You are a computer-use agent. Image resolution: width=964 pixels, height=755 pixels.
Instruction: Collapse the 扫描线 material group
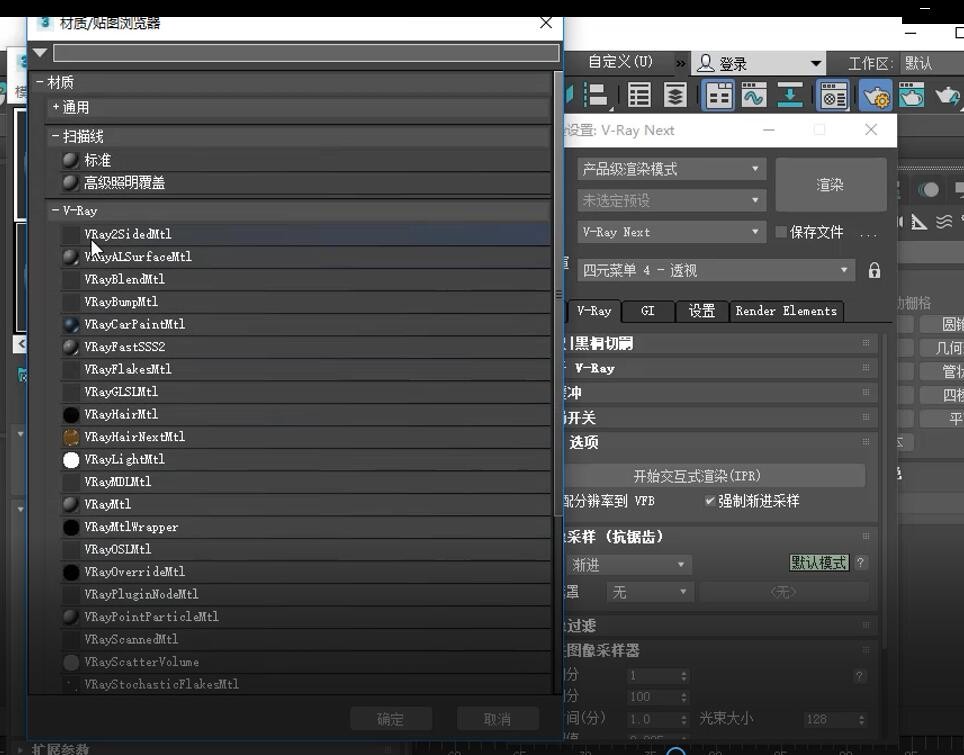tap(55, 136)
